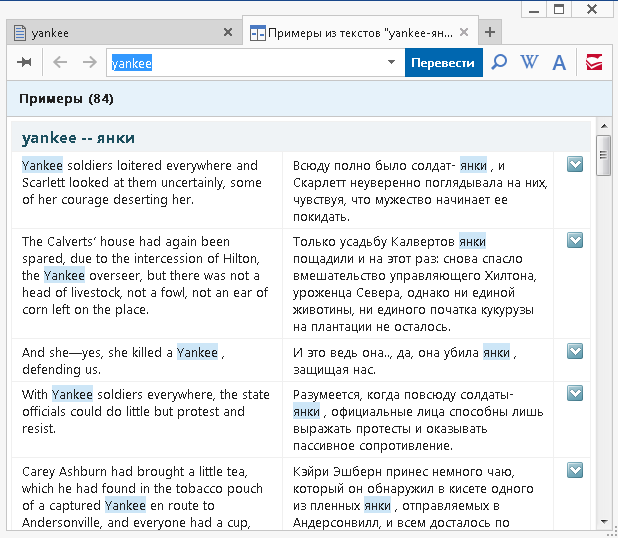This screenshot has height=538, width=618.
Task: Click the letter A toolbar icon
Action: click(559, 62)
